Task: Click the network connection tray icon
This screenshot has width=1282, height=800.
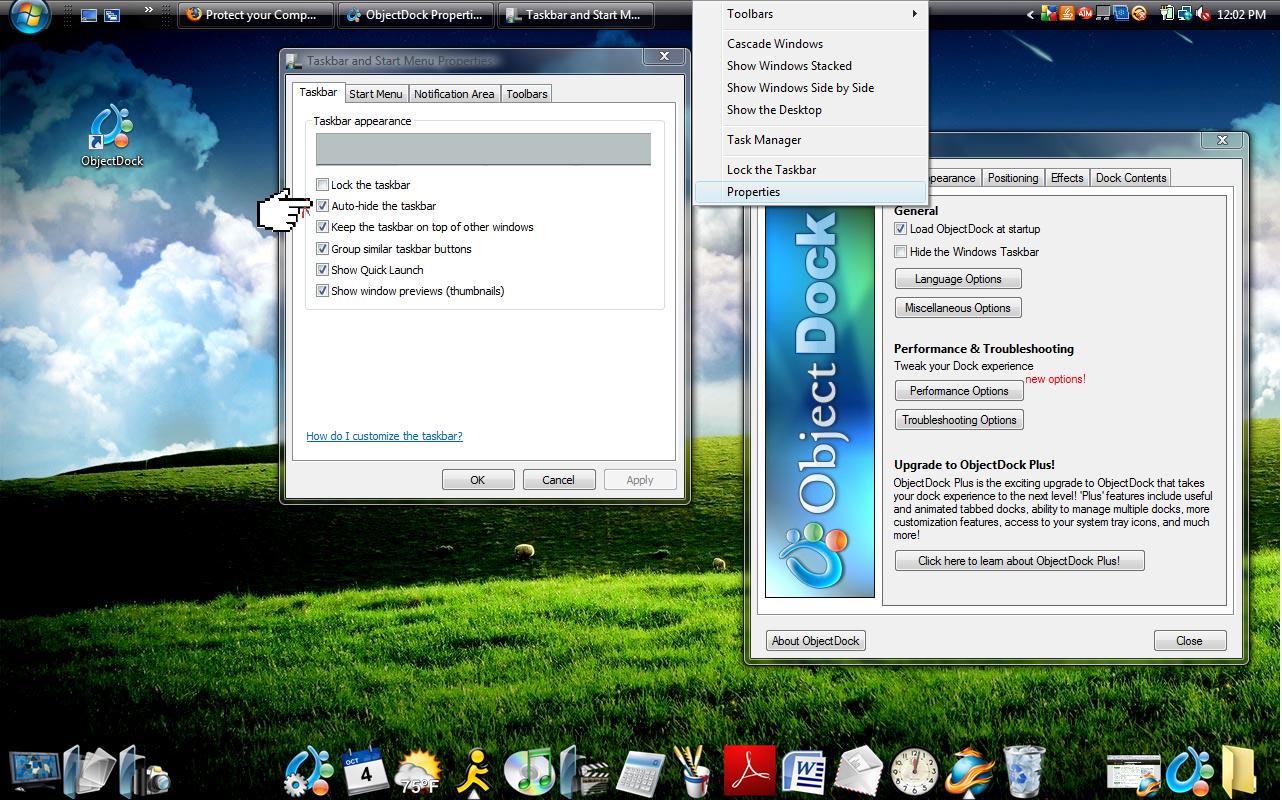Action: [x=1185, y=14]
